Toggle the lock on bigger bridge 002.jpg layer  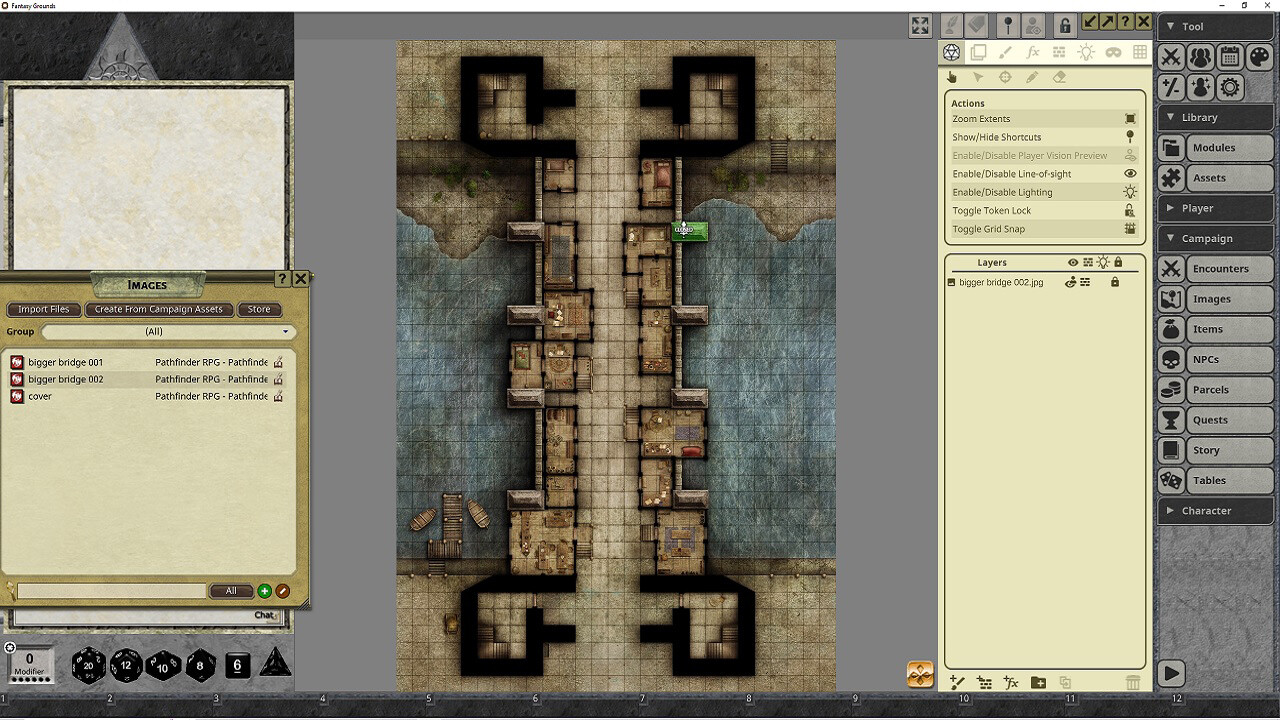[x=1115, y=283]
